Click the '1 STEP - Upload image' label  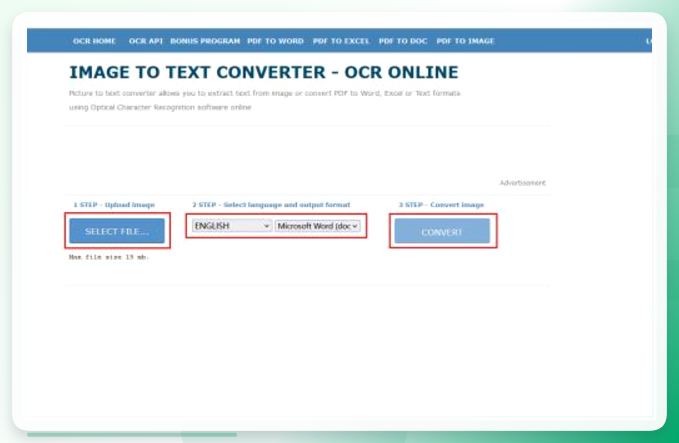click(114, 205)
